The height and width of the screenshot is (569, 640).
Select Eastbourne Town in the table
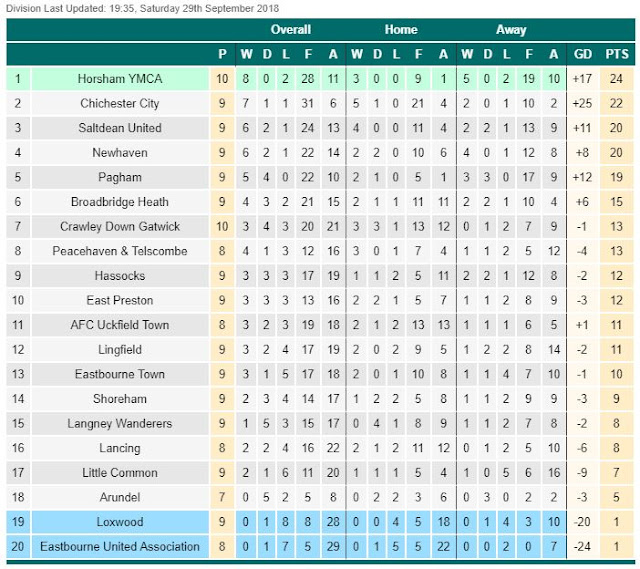point(120,374)
